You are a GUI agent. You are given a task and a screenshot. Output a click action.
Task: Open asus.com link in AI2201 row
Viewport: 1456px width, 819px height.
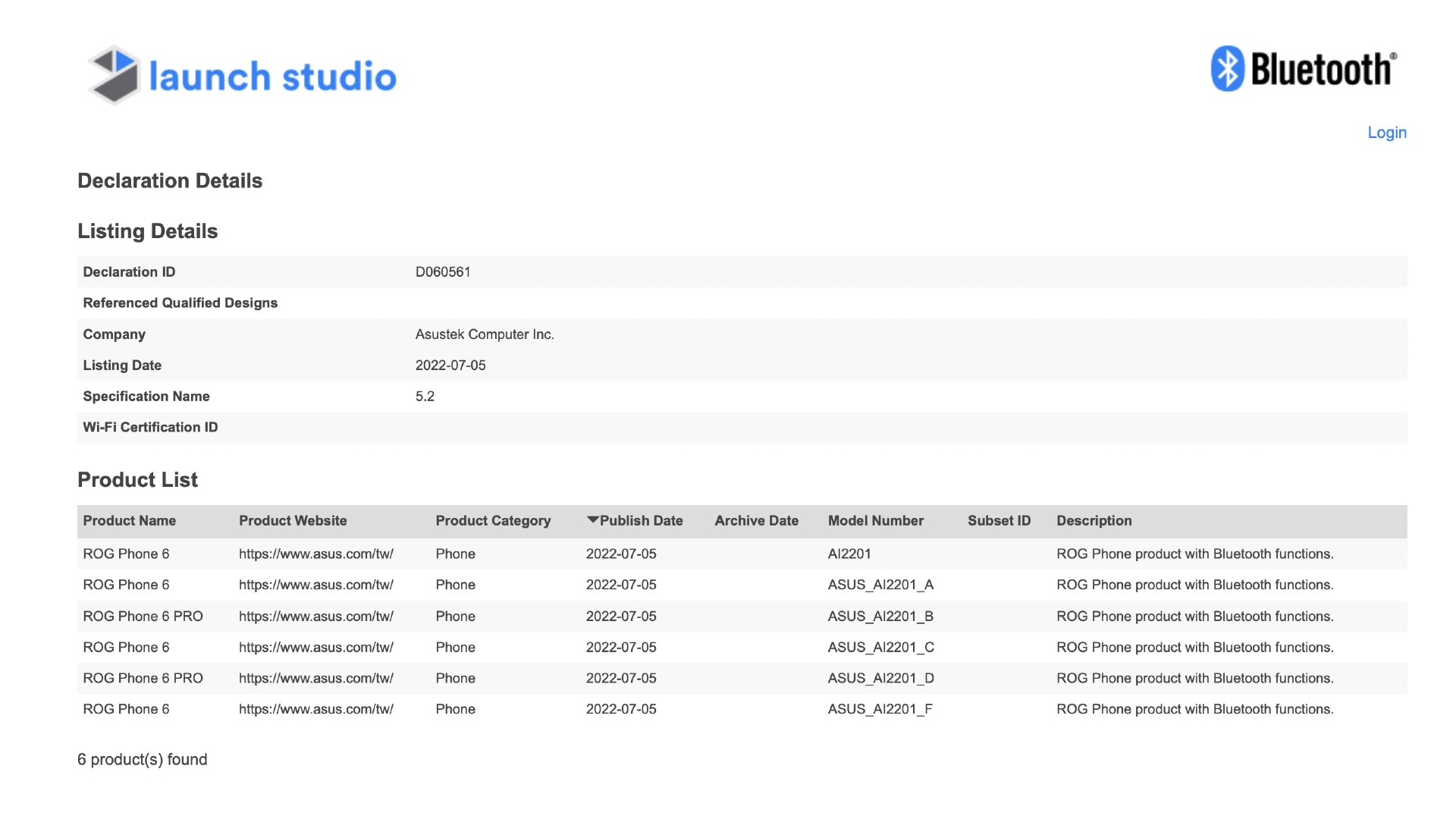tap(316, 554)
